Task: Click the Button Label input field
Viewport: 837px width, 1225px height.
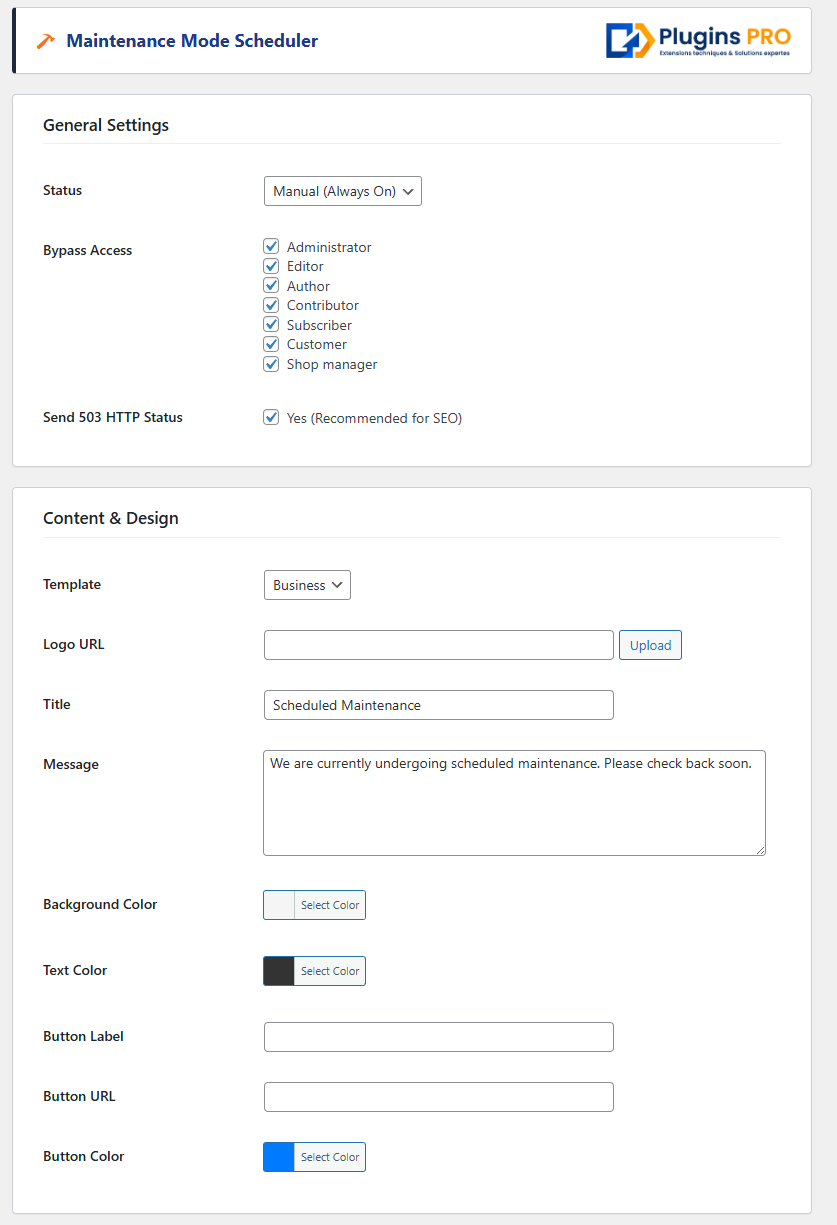Action: coord(438,1037)
